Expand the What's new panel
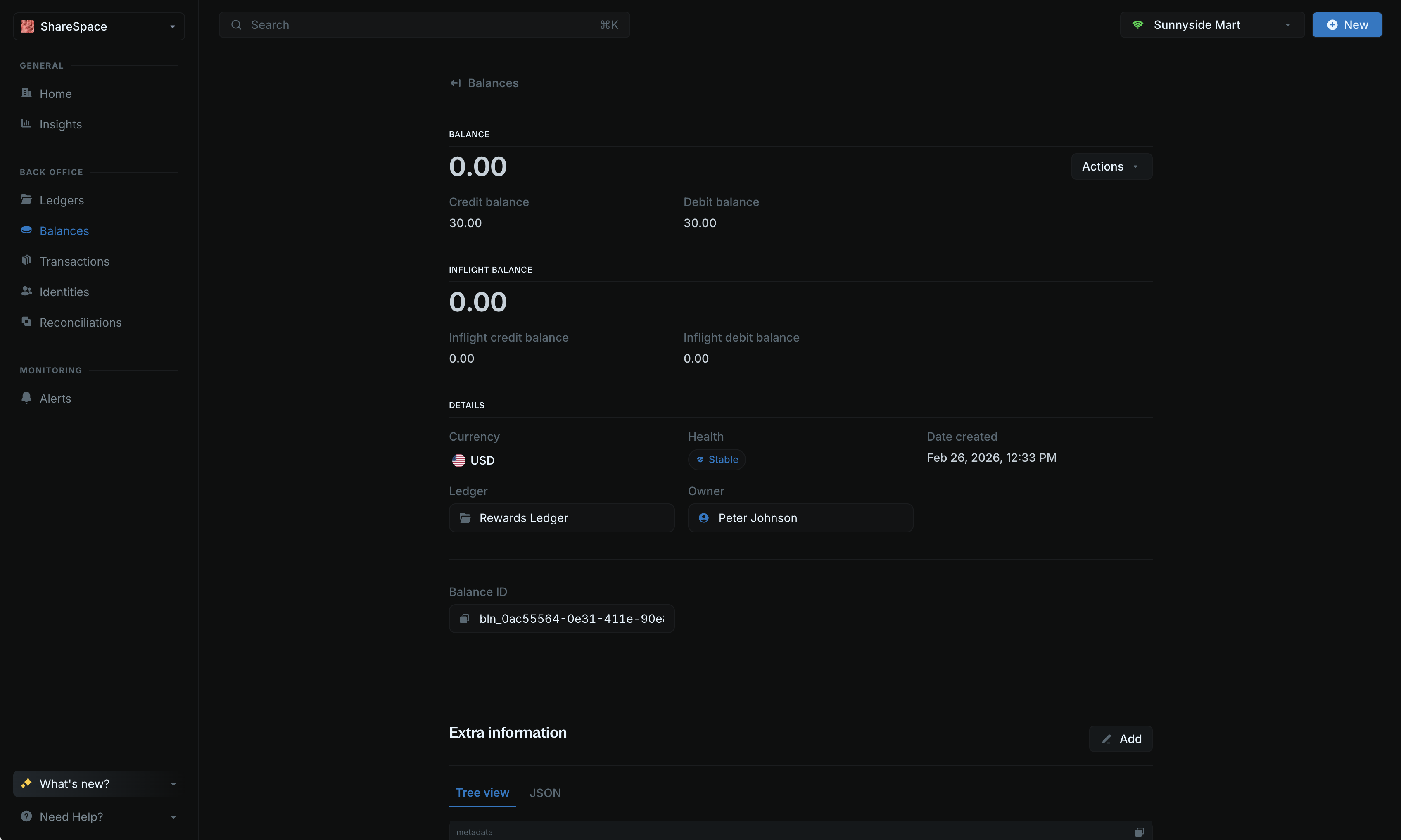 pyautogui.click(x=99, y=783)
